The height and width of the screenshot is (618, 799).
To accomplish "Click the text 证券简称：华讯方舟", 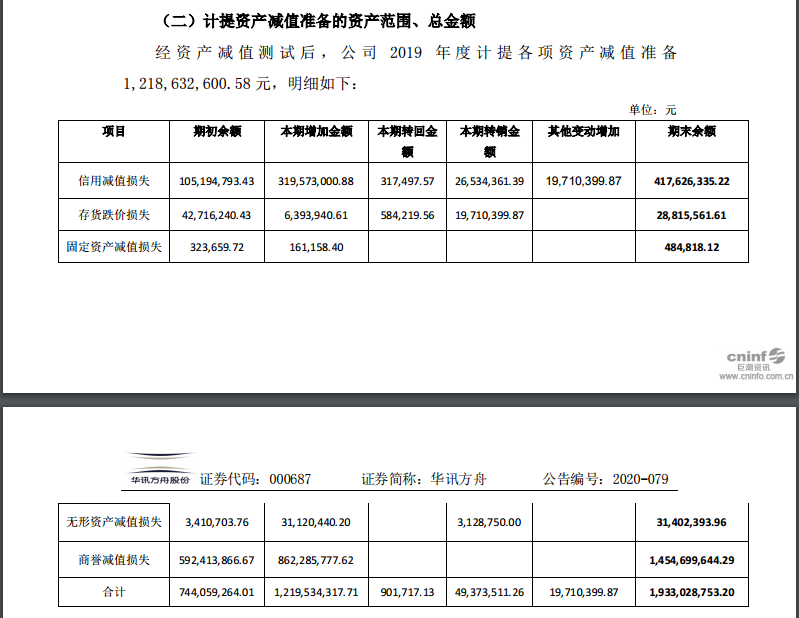I will point(424,479).
